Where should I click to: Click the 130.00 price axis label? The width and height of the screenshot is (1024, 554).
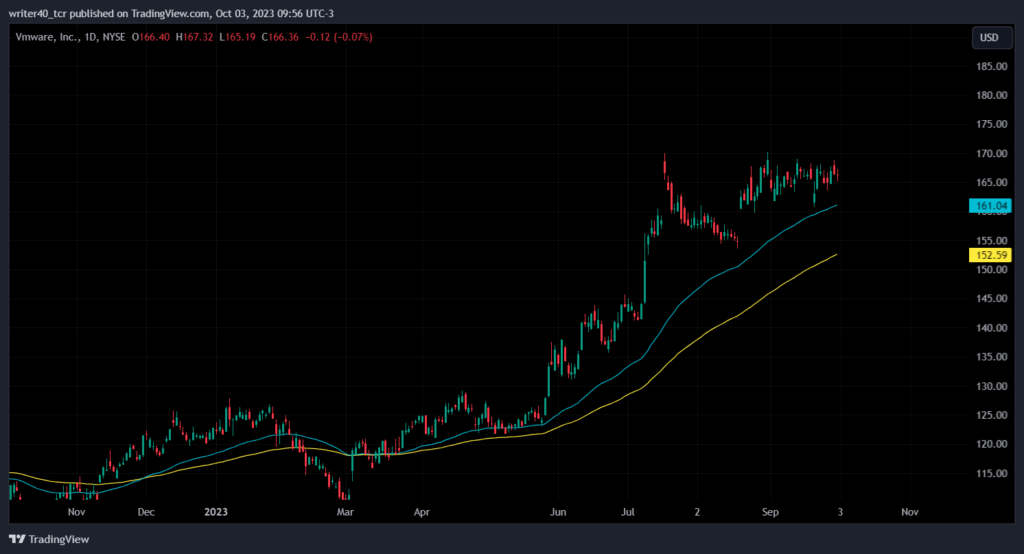[991, 386]
